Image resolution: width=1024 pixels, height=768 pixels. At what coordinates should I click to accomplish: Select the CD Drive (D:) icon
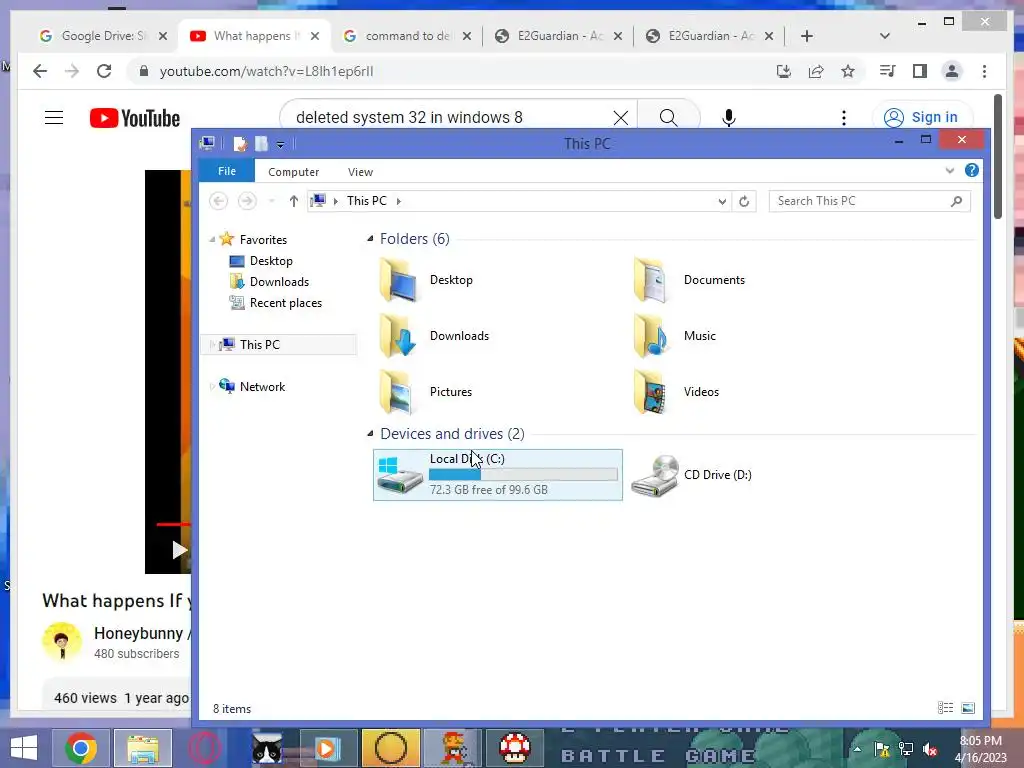[x=656, y=475]
